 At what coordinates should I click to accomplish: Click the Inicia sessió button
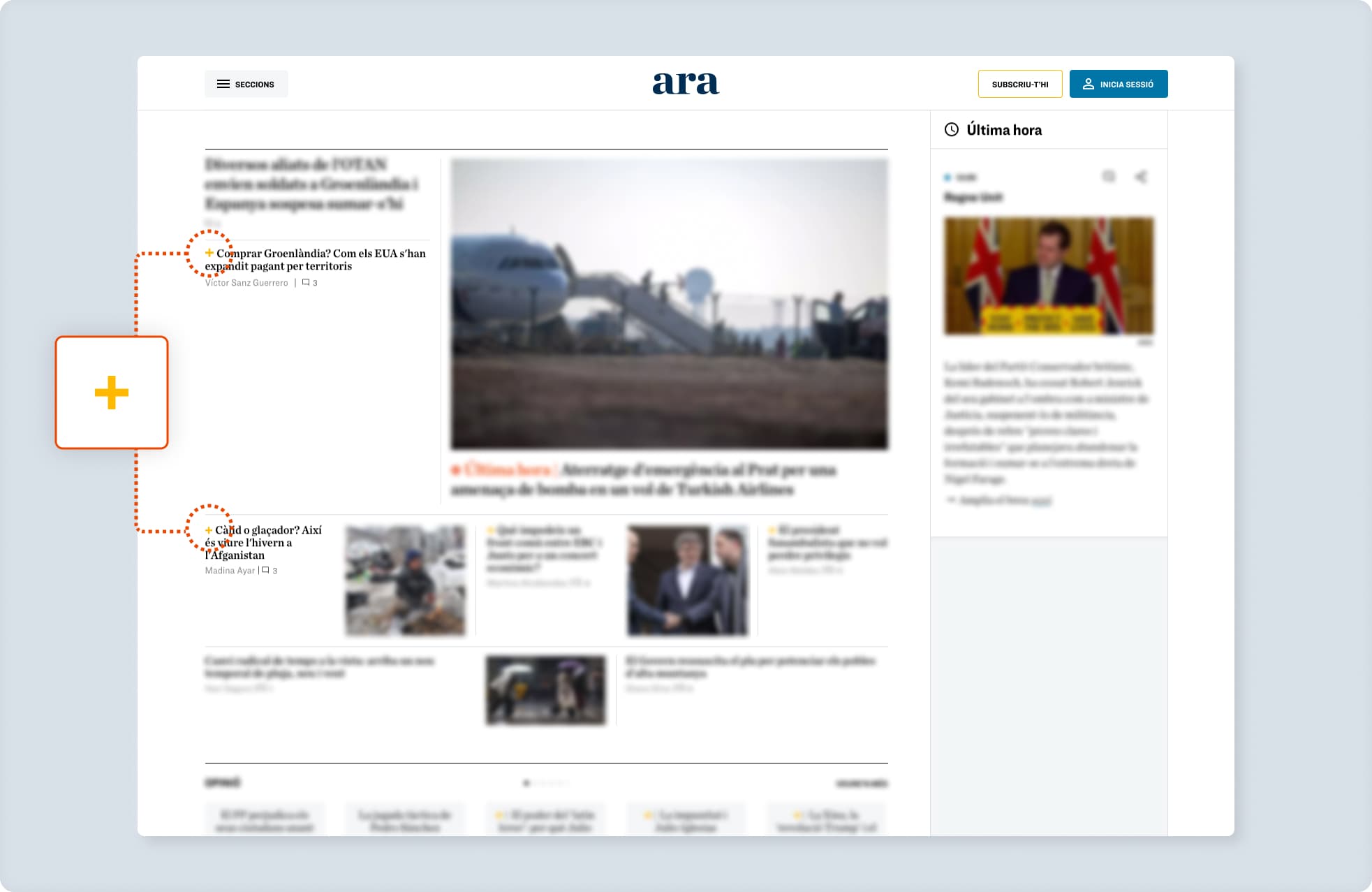[x=1118, y=84]
